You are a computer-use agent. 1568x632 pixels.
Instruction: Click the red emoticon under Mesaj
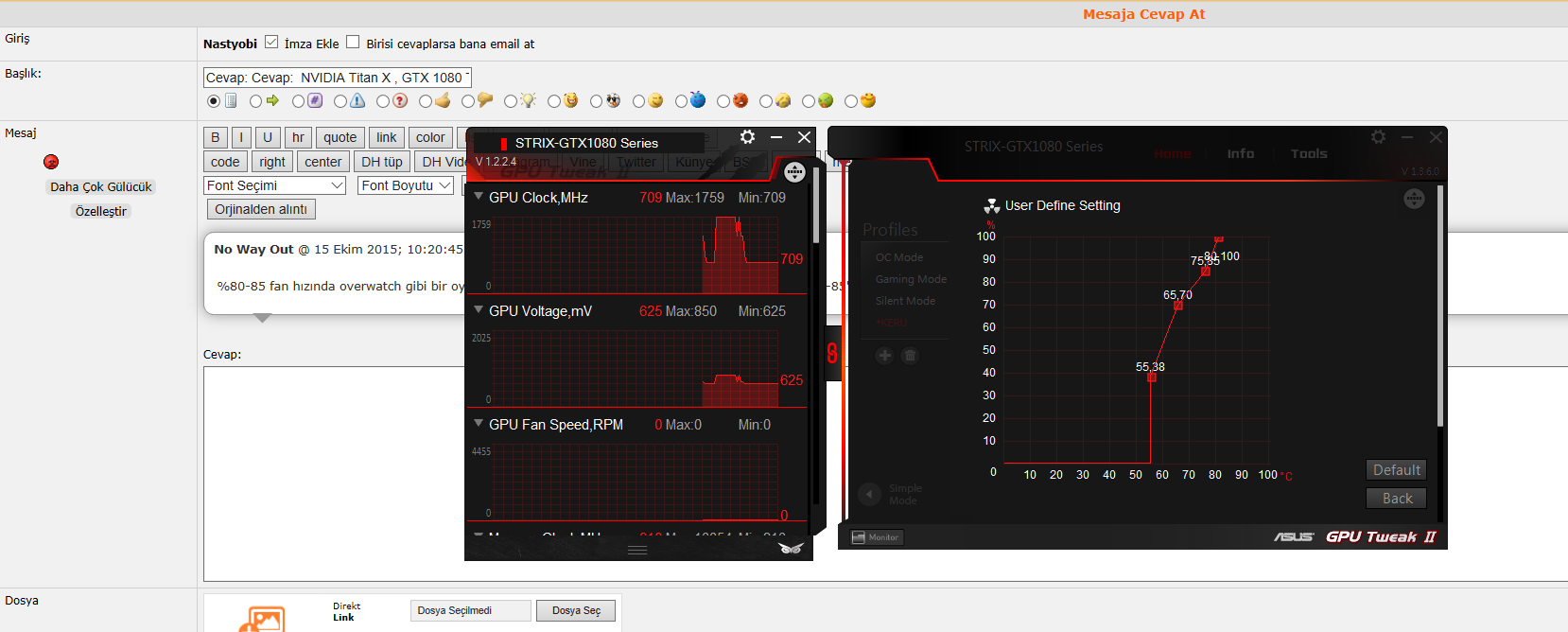[51, 162]
